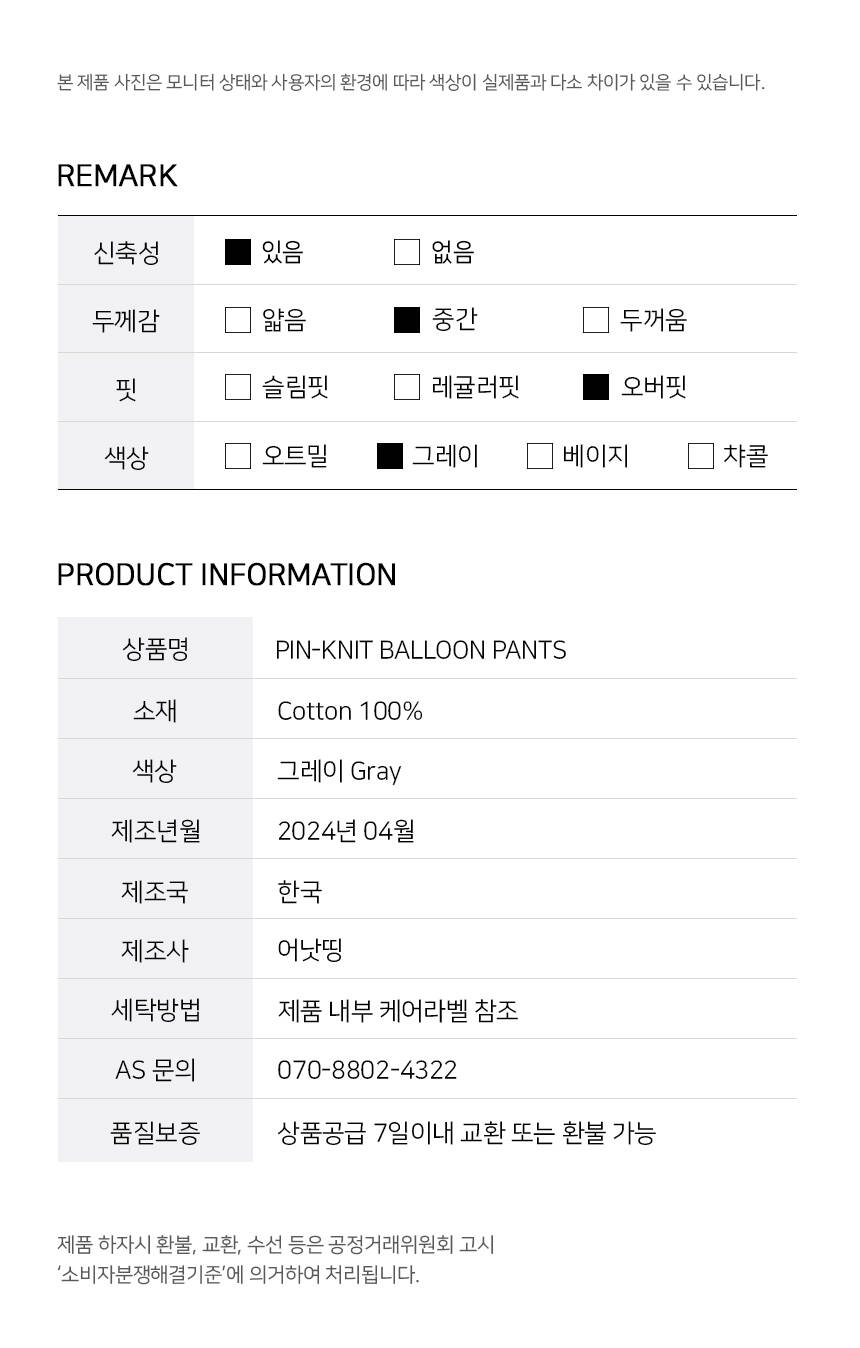This screenshot has width=860, height=1348.
Task: Tick the 두꺼움 thickness checkbox
Action: (x=596, y=320)
